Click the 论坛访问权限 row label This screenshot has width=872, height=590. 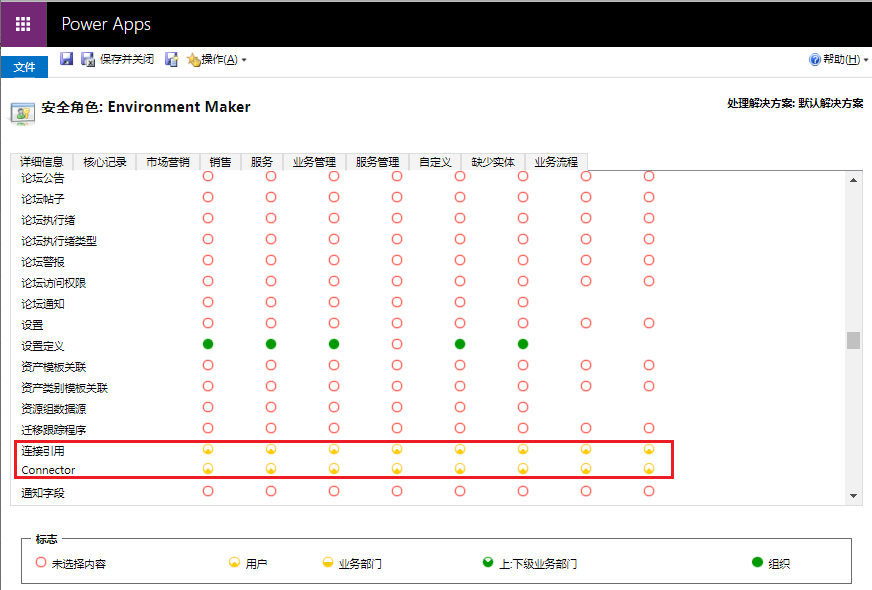tap(54, 283)
